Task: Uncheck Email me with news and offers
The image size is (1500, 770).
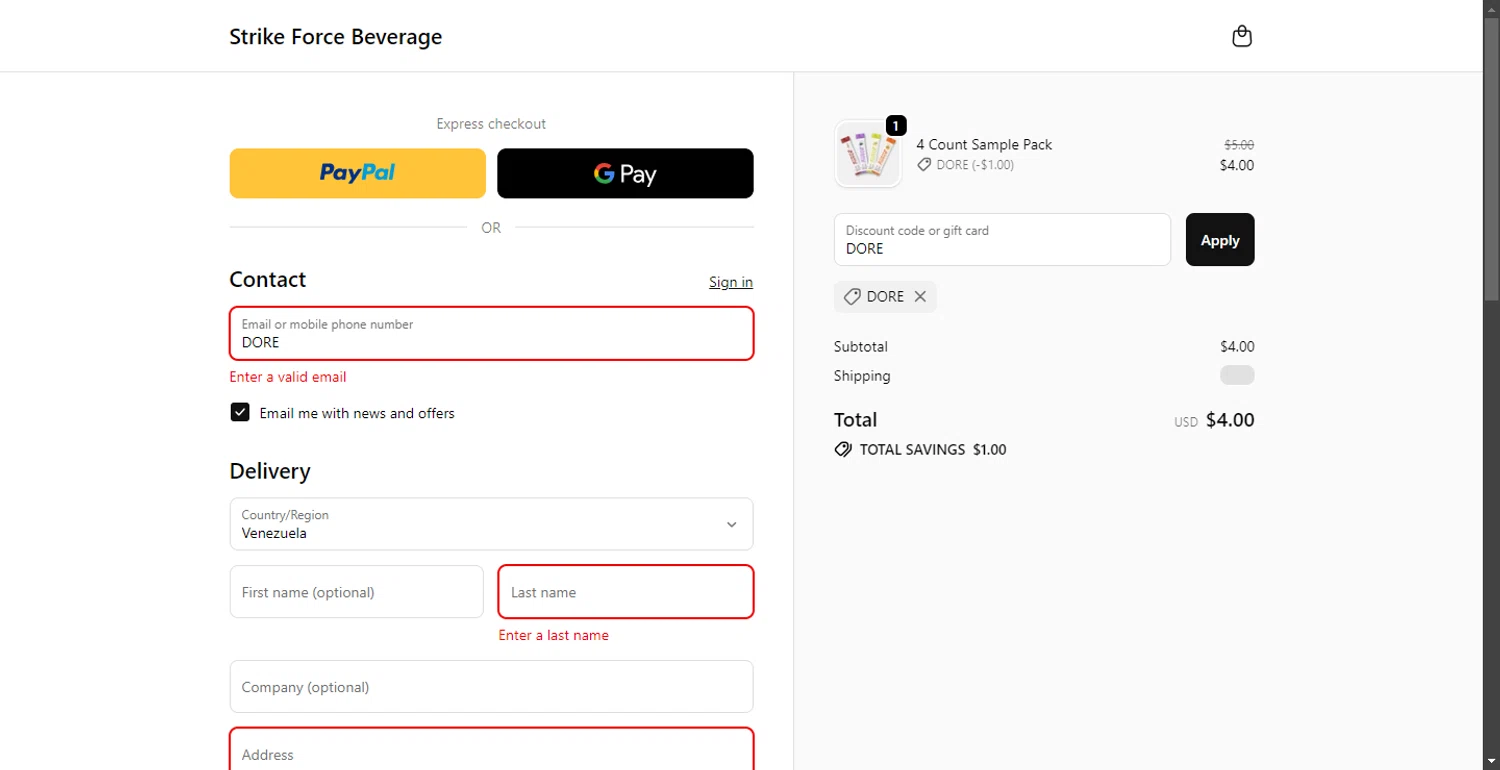Action: click(x=240, y=413)
